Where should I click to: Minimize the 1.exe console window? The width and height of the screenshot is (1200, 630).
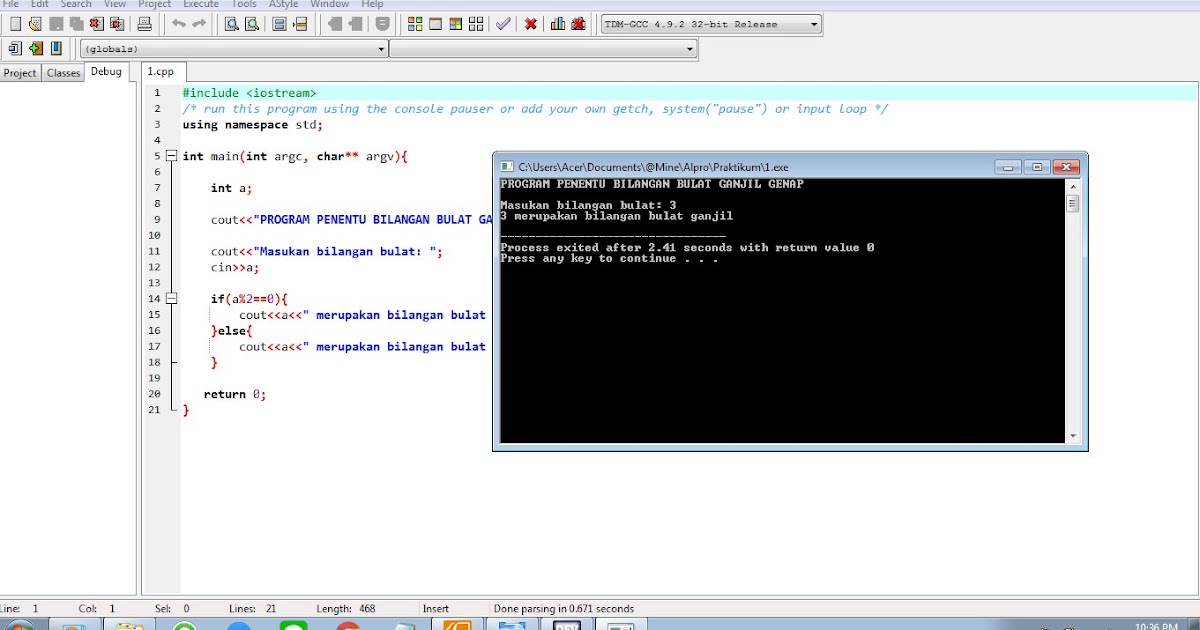coord(1009,166)
